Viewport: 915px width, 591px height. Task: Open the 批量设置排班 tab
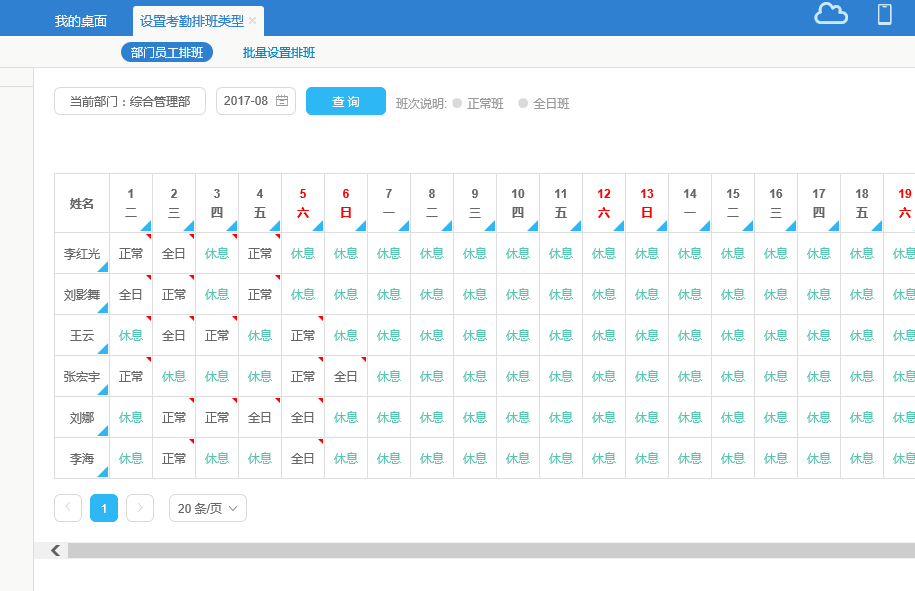pos(279,53)
